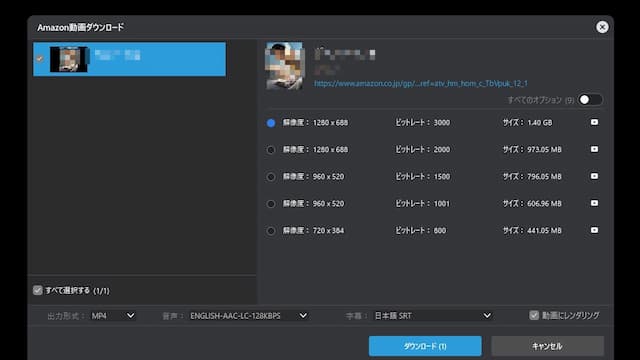Screen dimensions: 640x360
Task: Open the 日本語 SRT subtitle dropdown
Action: point(433,316)
